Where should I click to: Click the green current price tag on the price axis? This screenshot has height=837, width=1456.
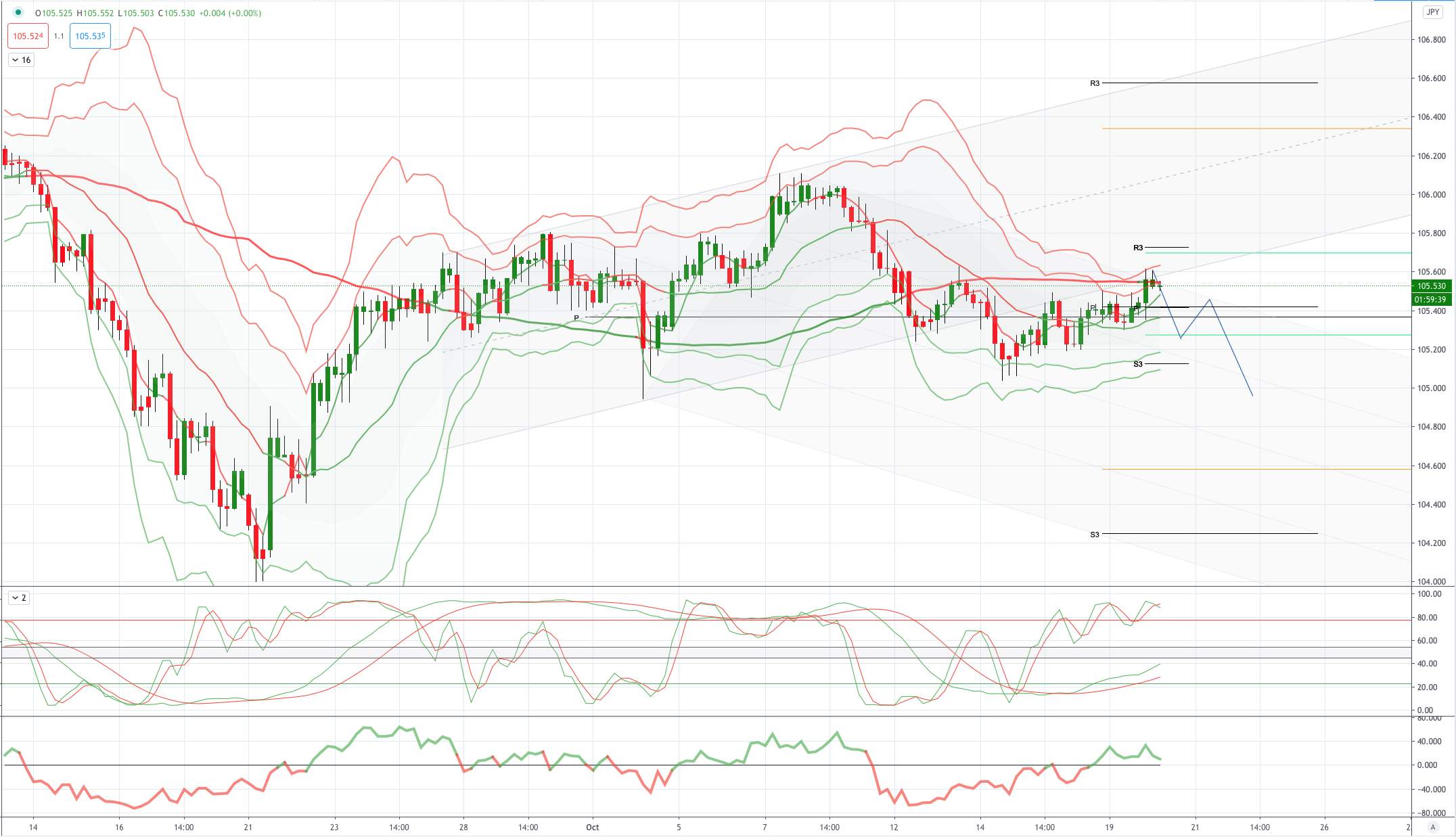tap(1431, 286)
